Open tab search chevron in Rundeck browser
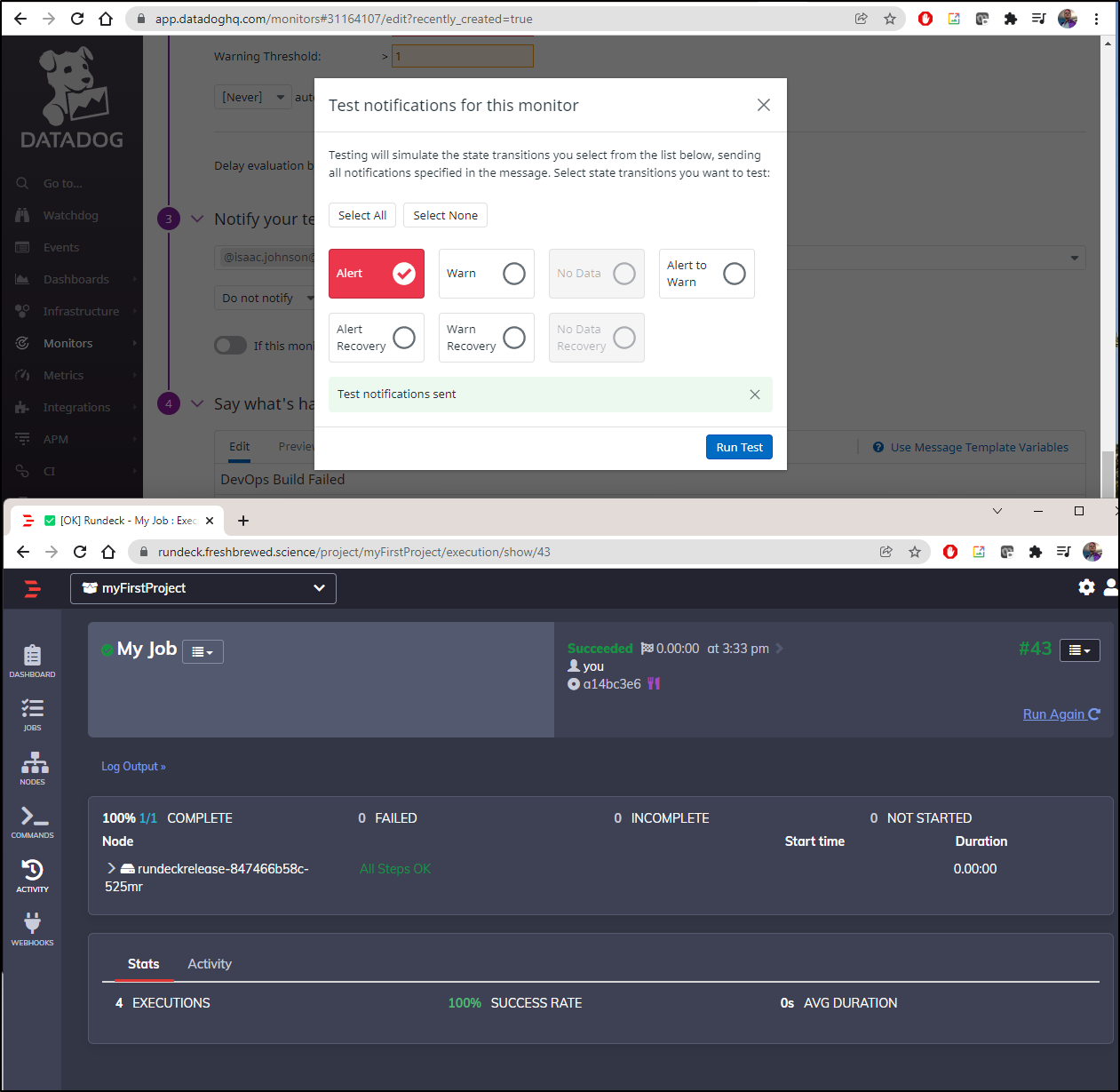 pos(997,511)
